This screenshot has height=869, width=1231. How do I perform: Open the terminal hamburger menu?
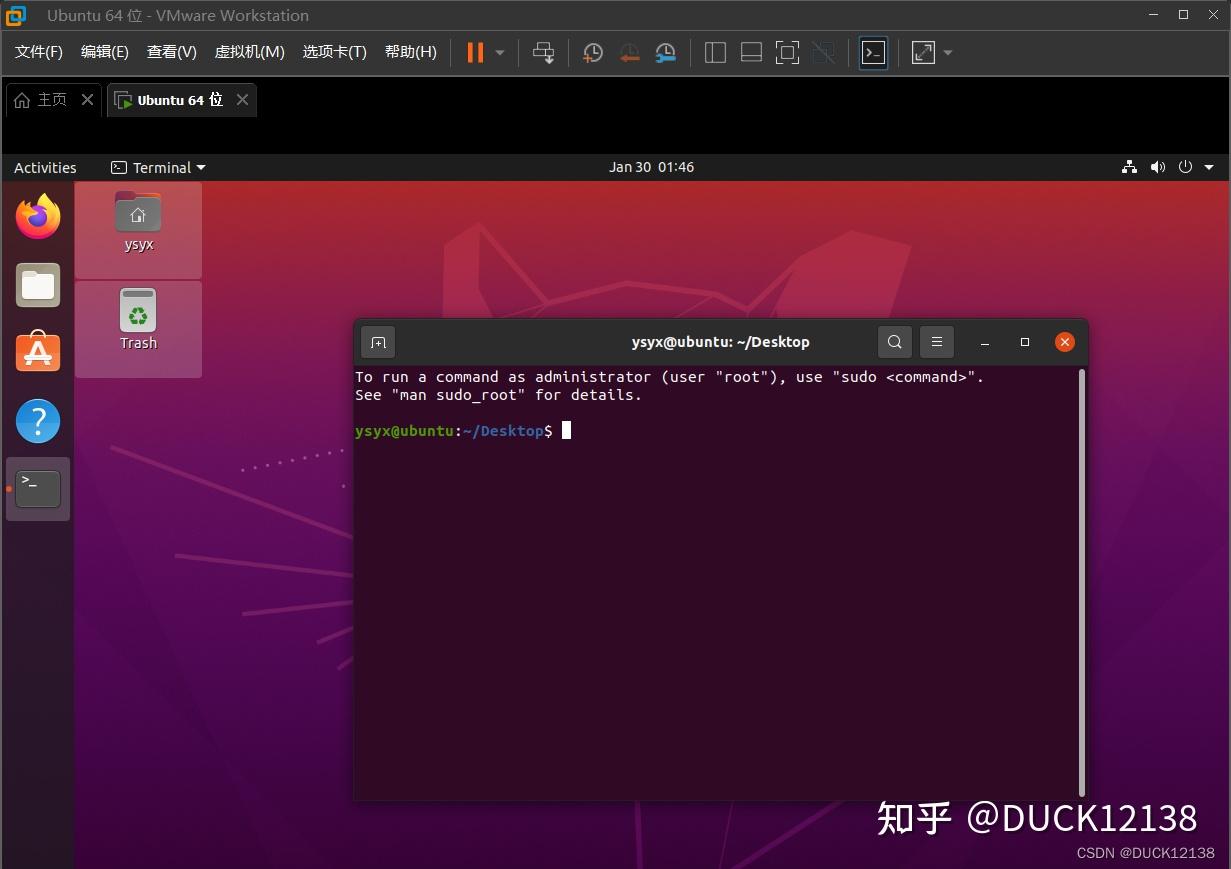(936, 341)
